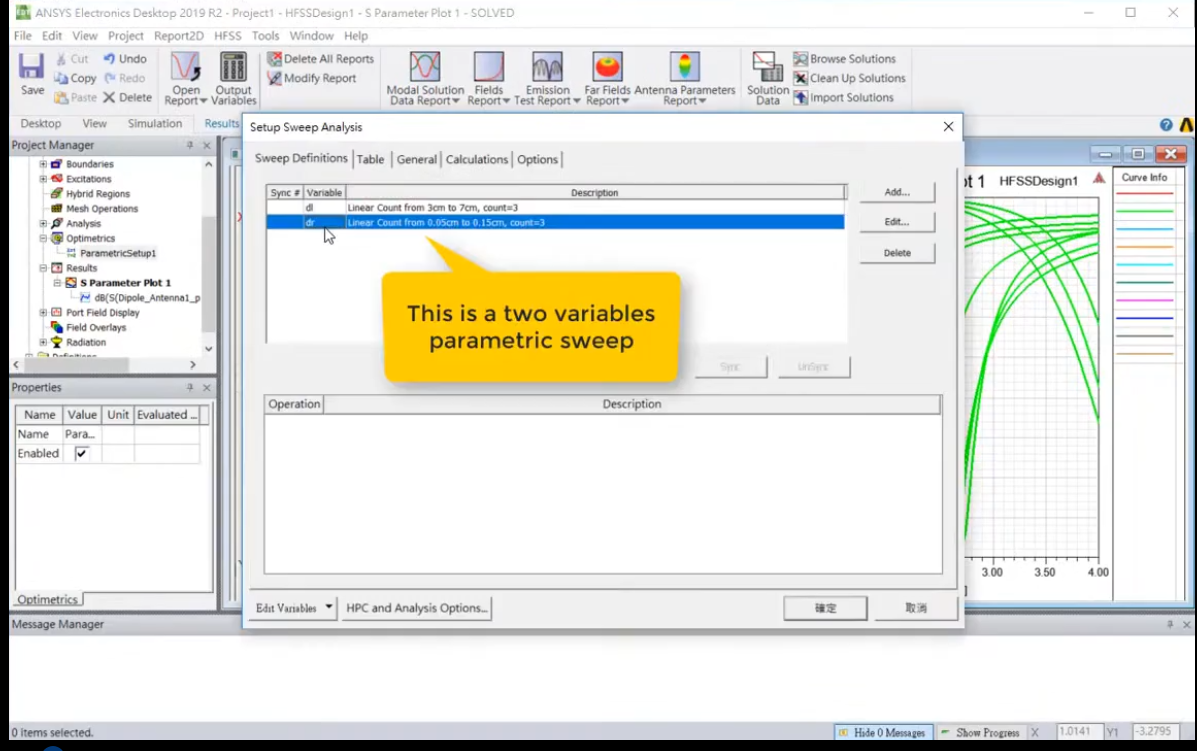The height and width of the screenshot is (751, 1197).
Task: Pin the Project Manager panel
Action: (189, 145)
